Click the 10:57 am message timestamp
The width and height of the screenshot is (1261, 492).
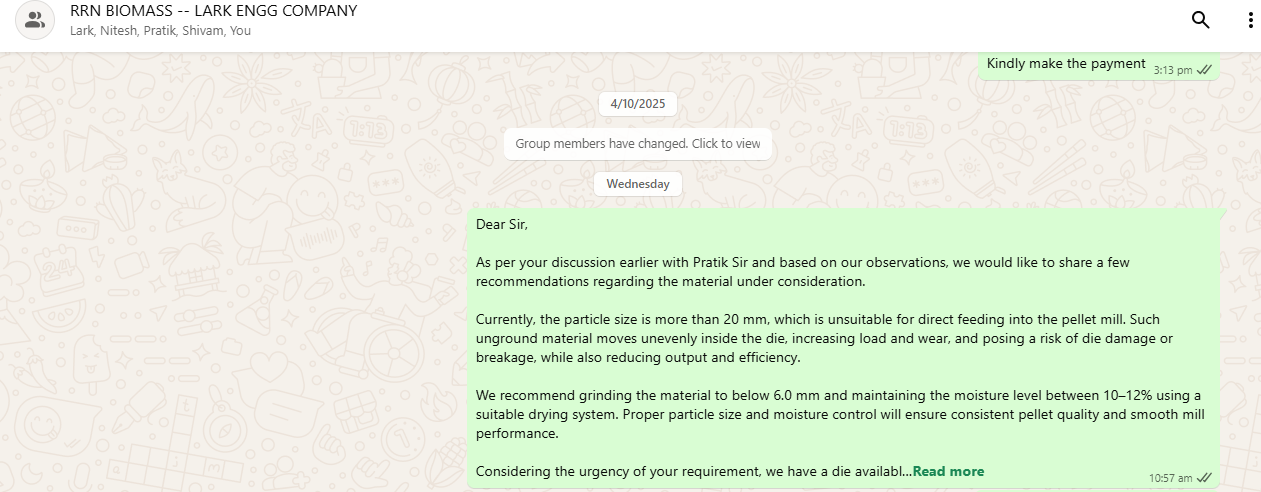pyautogui.click(x=1170, y=478)
